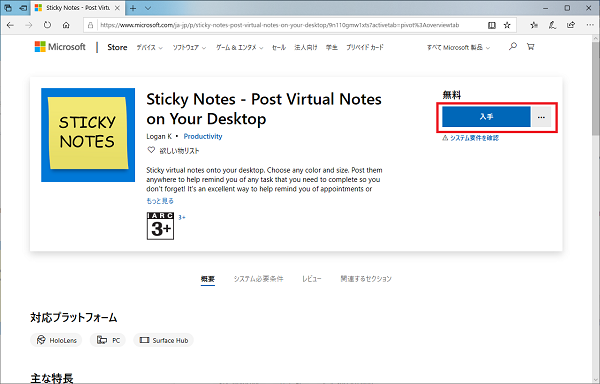600x384 pixels.
Task: Expand description with もっと見る
Action: point(160,201)
